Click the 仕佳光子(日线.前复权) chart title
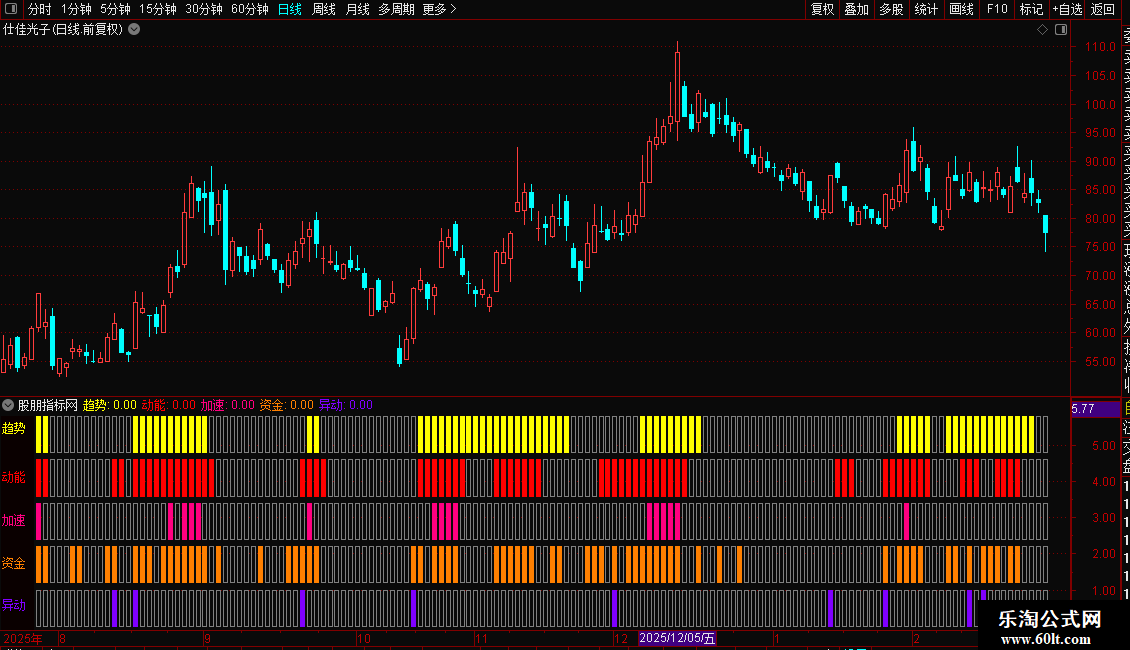1130x650 pixels. pyautogui.click(x=63, y=29)
